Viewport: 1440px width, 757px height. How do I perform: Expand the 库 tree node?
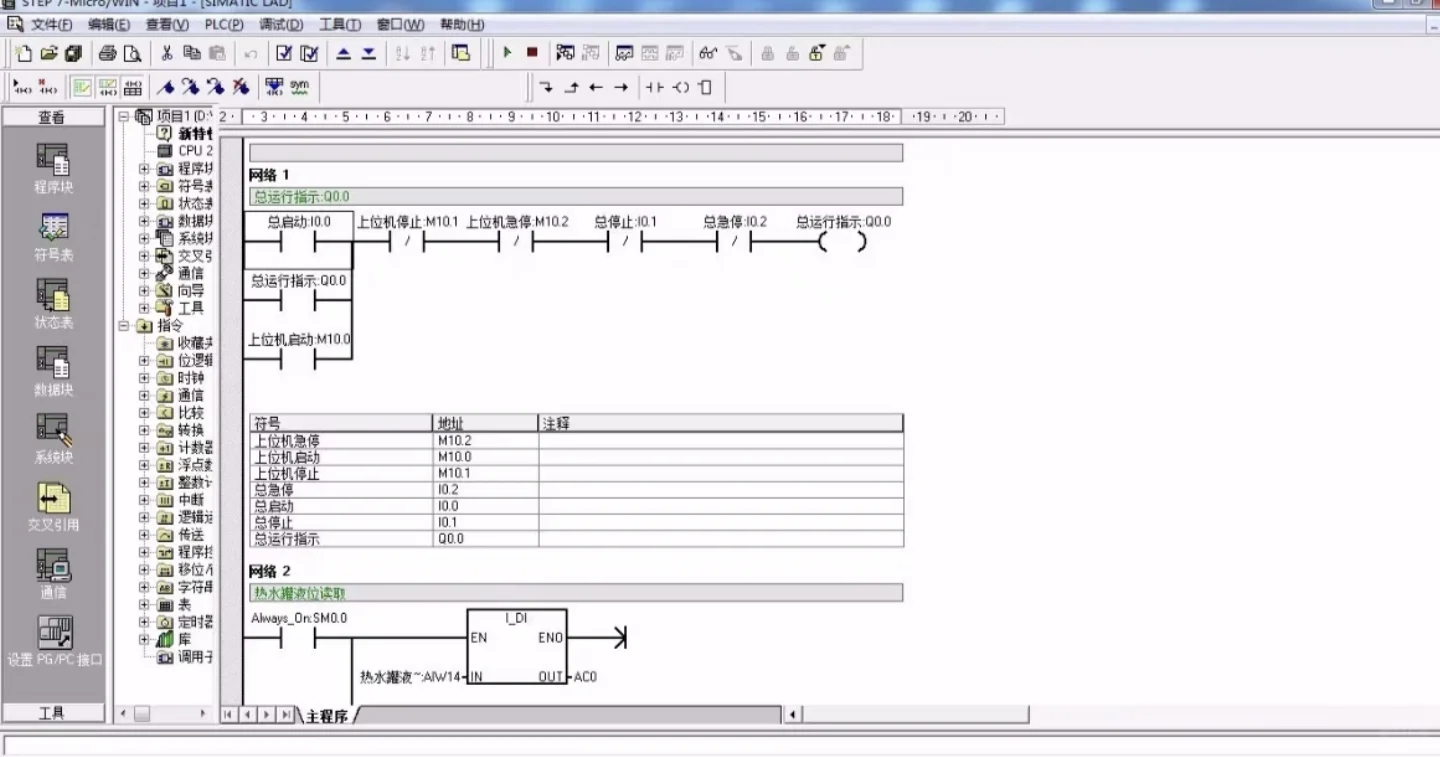coord(144,639)
